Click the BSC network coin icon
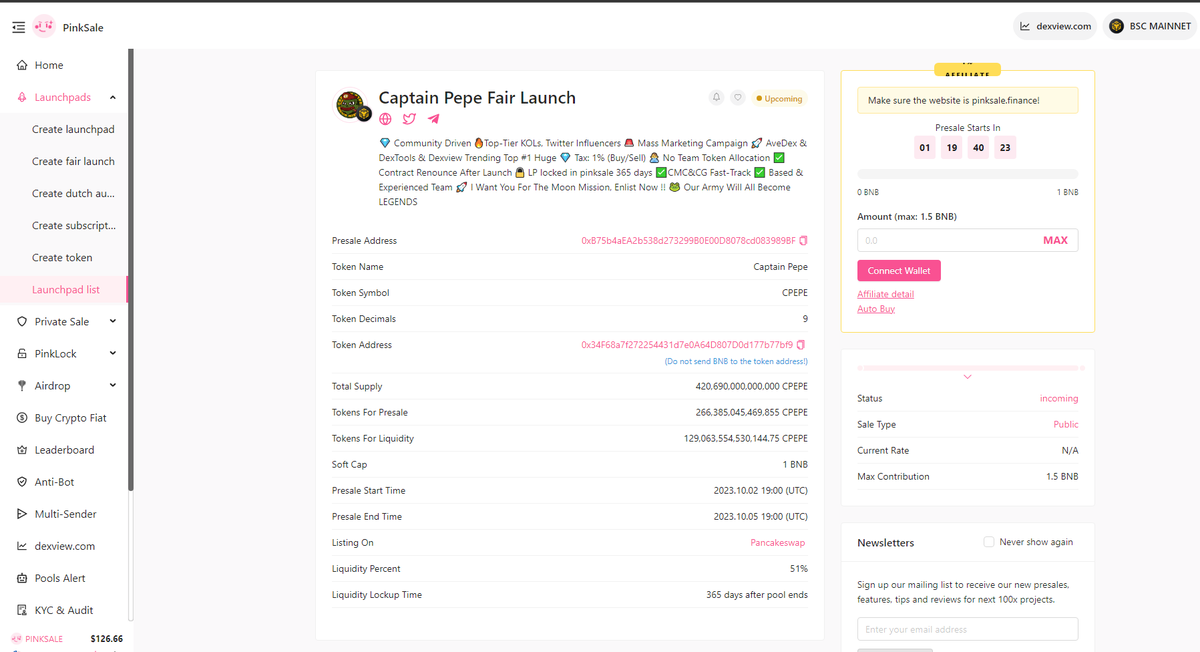Image resolution: width=1200 pixels, height=652 pixels. coord(1116,26)
